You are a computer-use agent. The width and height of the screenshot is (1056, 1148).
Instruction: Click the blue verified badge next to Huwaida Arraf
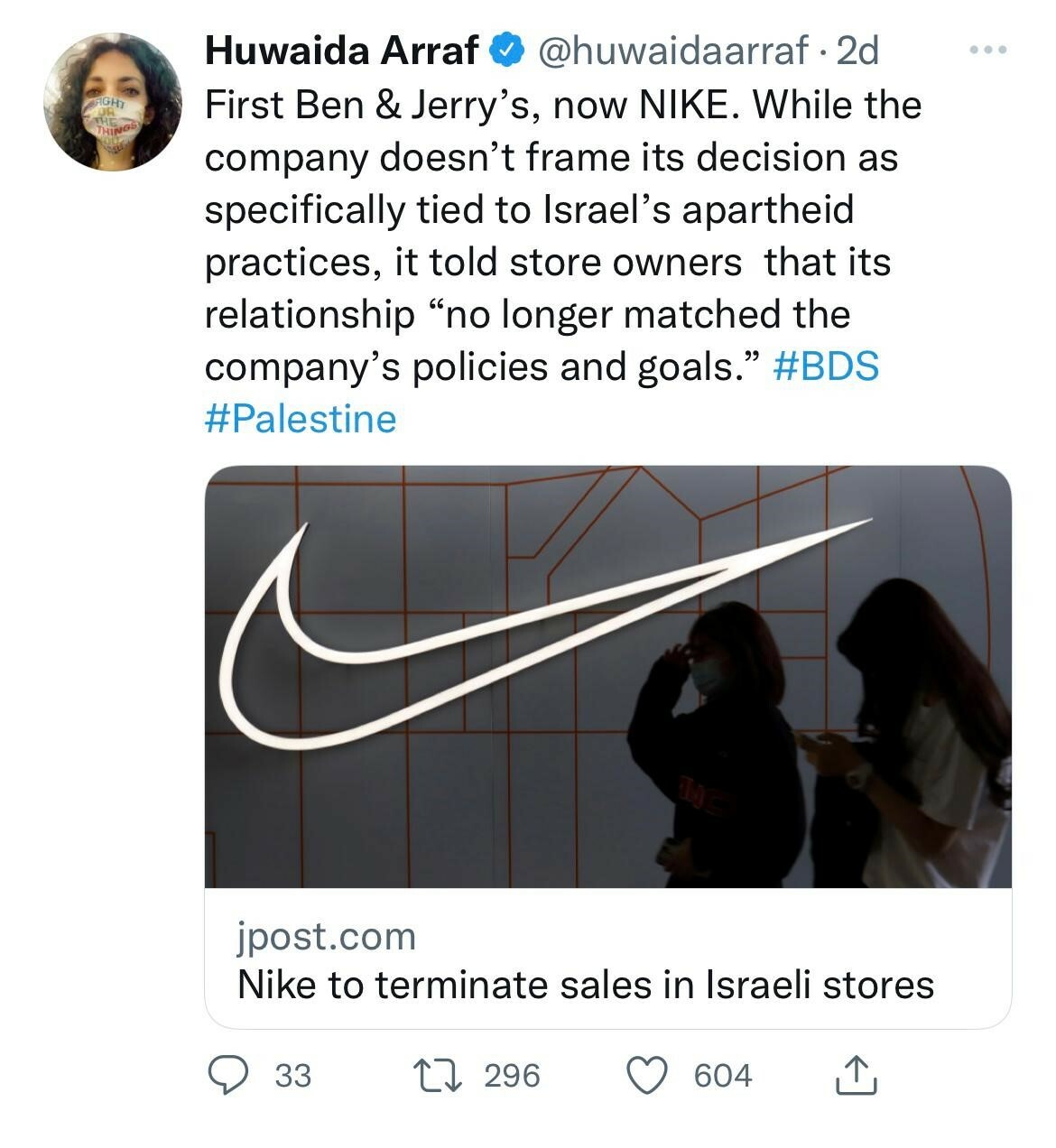(505, 52)
